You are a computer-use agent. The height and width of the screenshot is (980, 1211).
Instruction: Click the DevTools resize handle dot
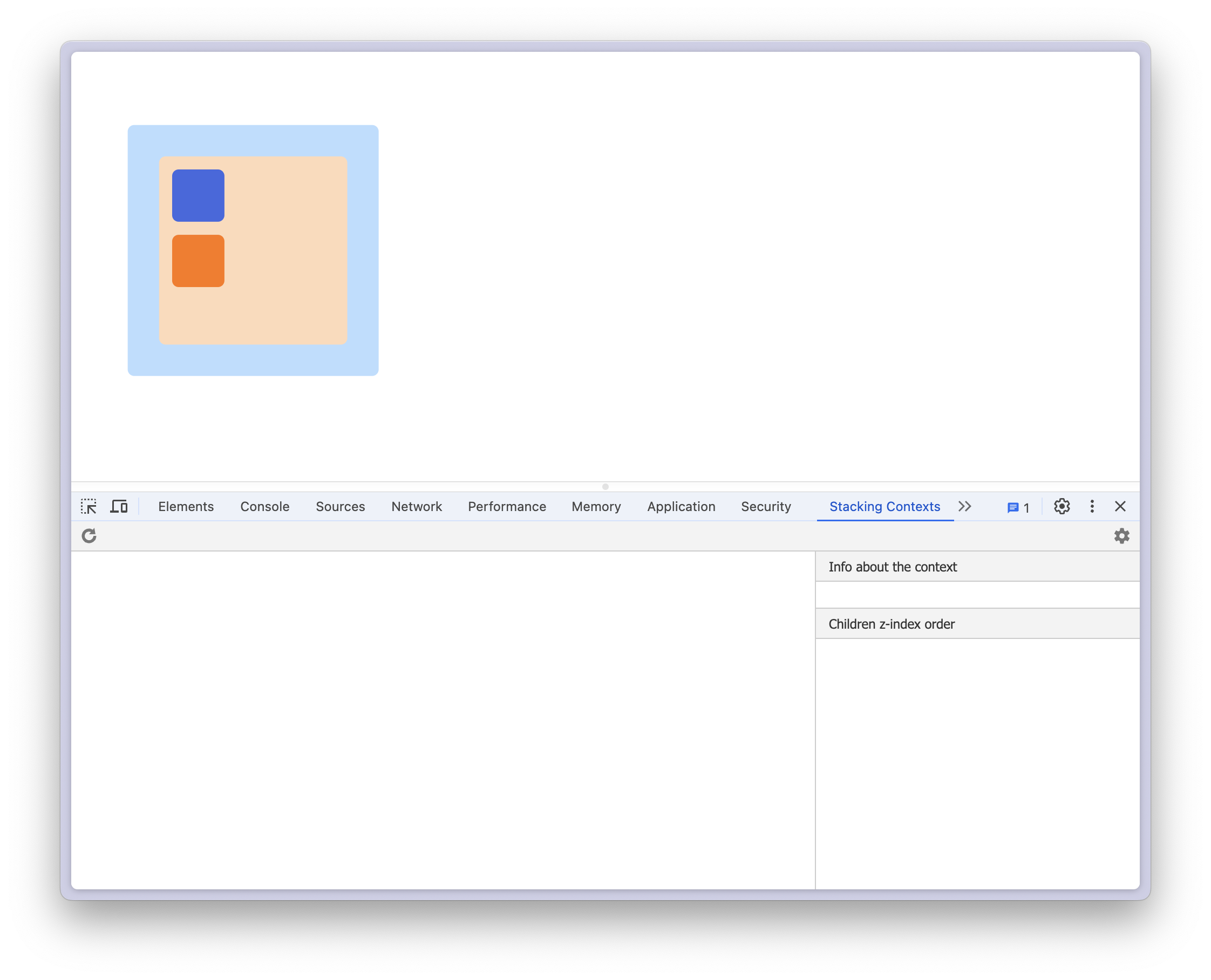[x=605, y=487]
